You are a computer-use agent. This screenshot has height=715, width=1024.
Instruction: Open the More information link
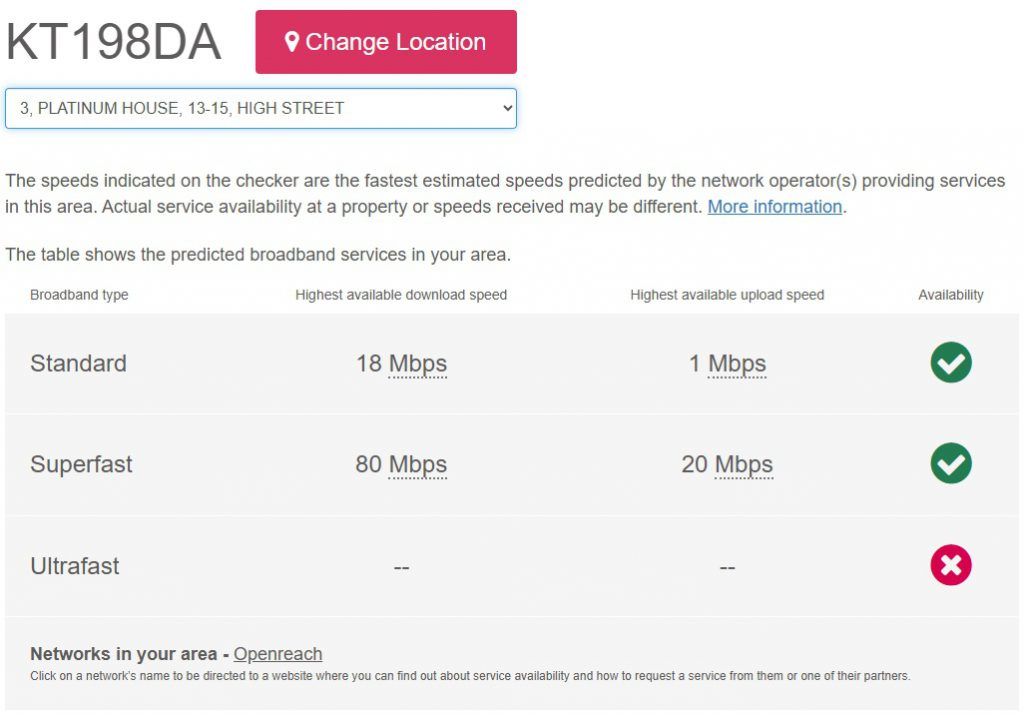(x=774, y=207)
